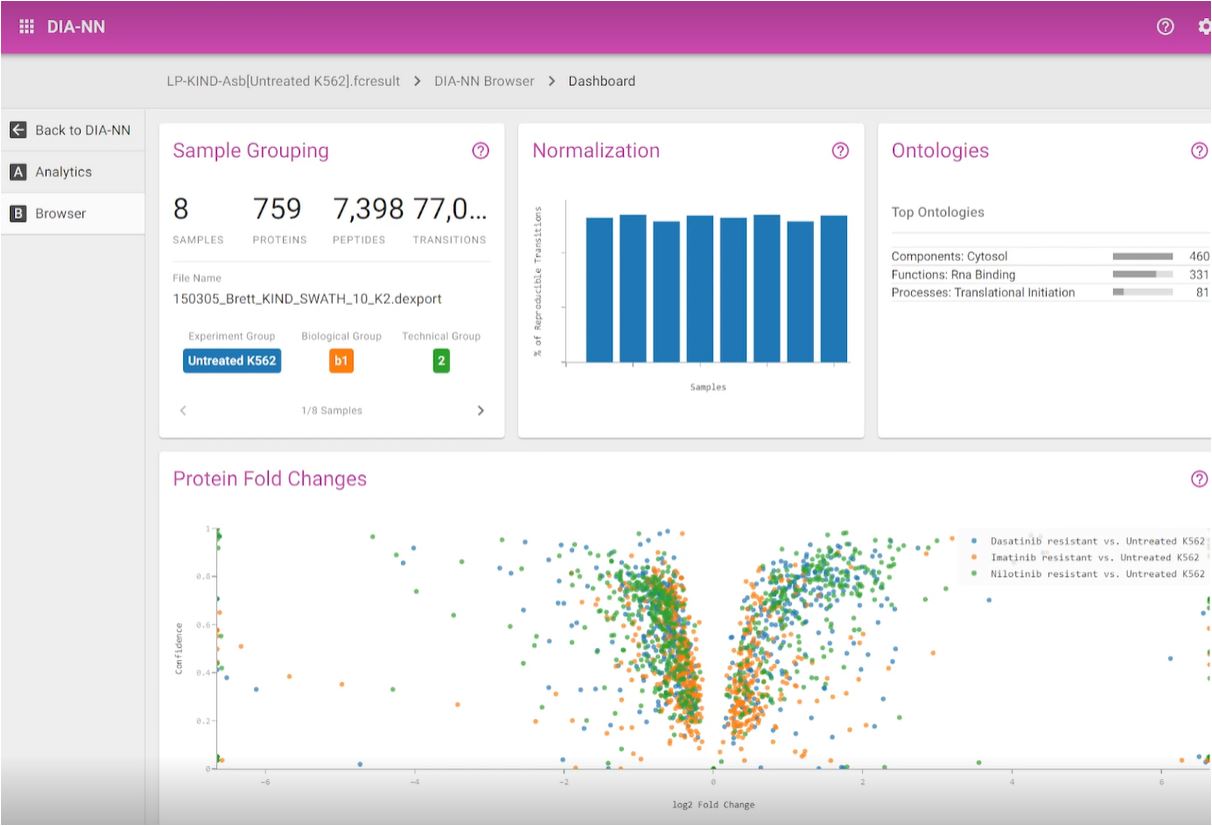Click the Back to DIA-NN arrow icon
This screenshot has height=826, width=1212.
[18, 130]
